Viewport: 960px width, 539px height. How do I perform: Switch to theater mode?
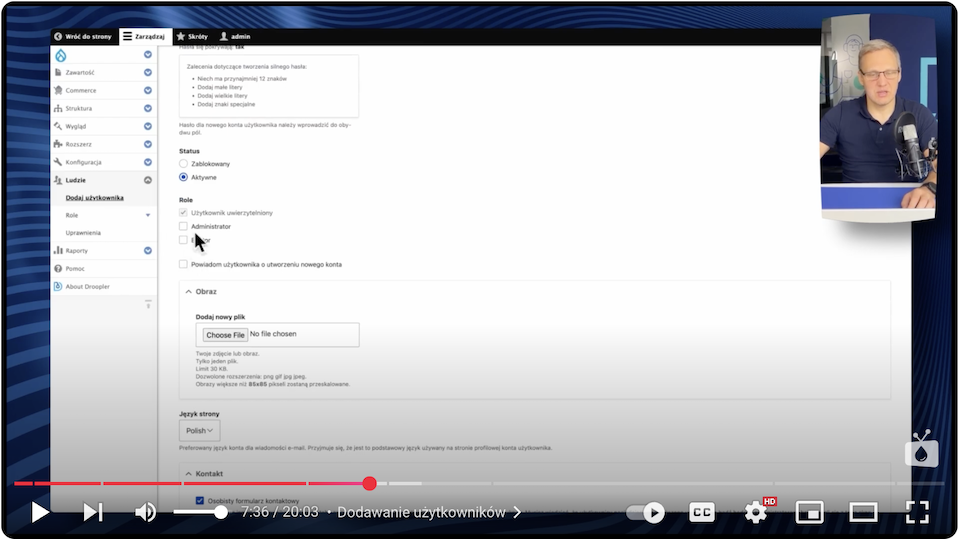click(863, 512)
